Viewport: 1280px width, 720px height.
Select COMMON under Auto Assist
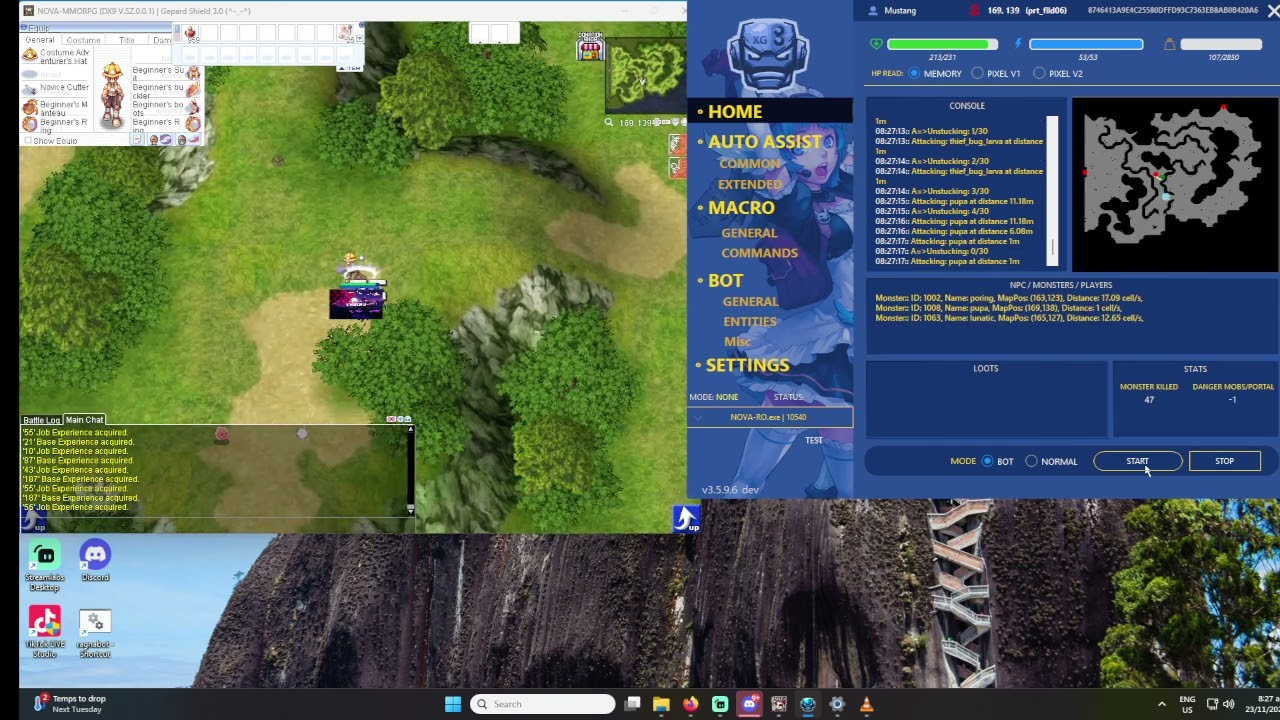(x=749, y=164)
